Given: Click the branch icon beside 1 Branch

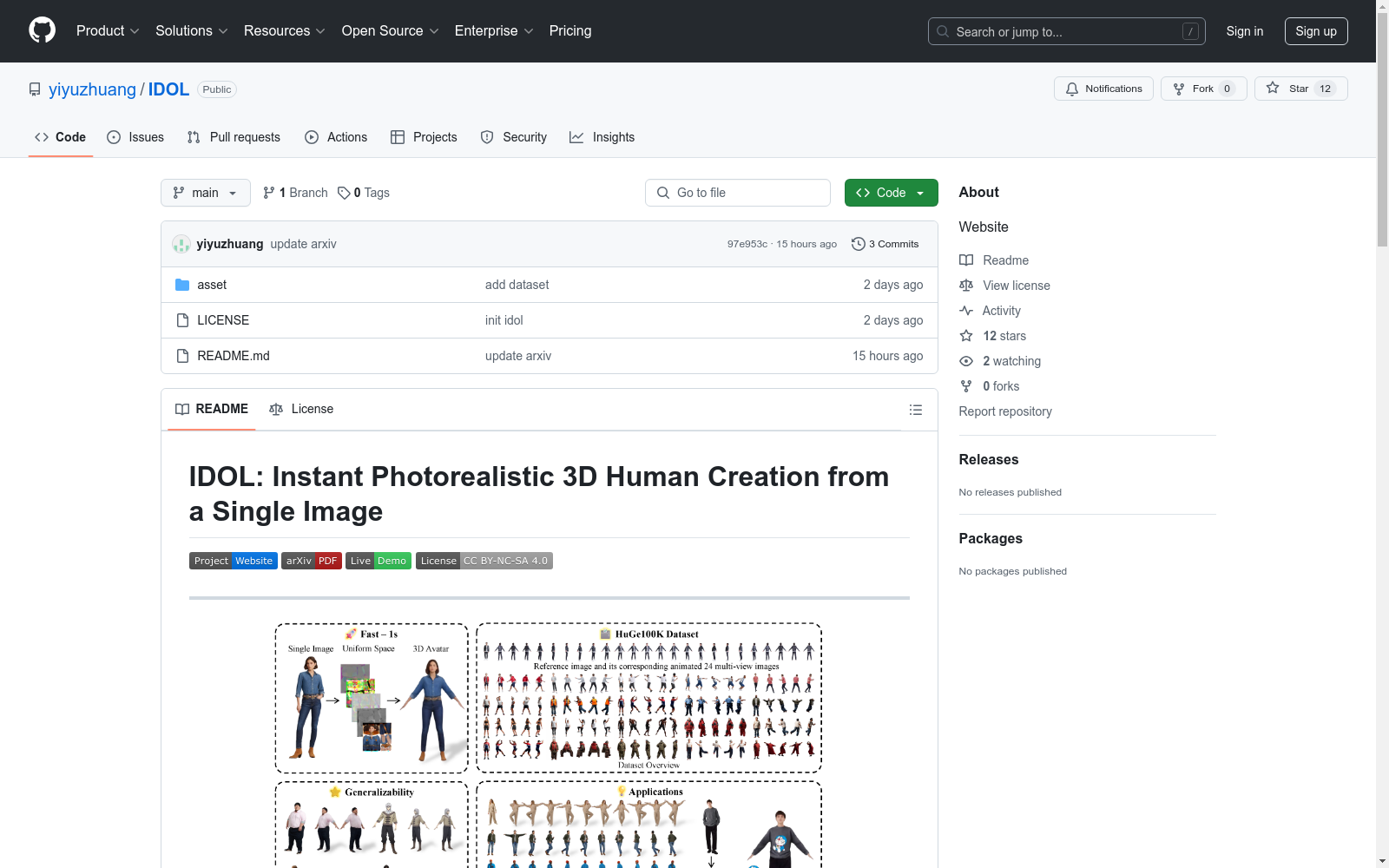Looking at the screenshot, I should (269, 193).
